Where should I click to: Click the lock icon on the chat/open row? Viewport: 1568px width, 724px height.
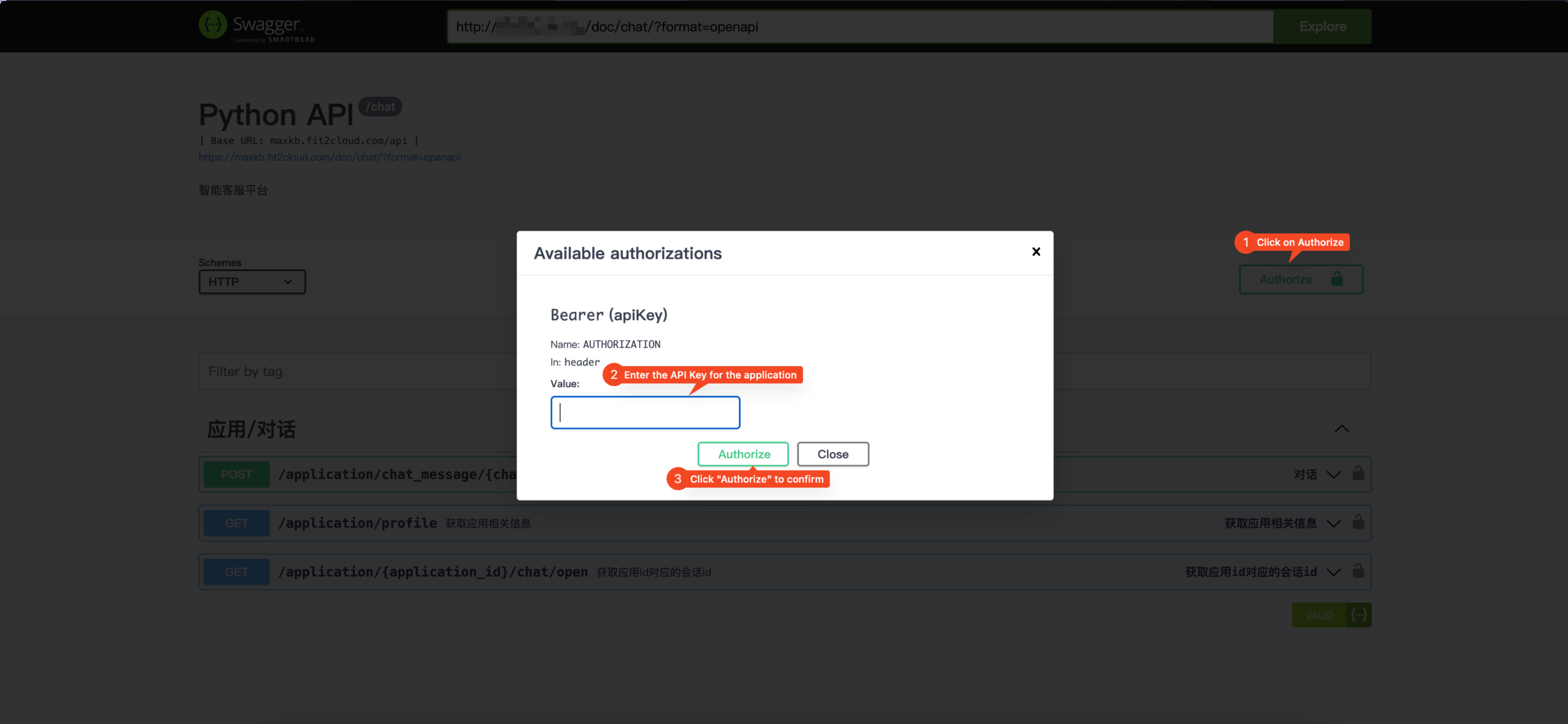click(x=1358, y=570)
